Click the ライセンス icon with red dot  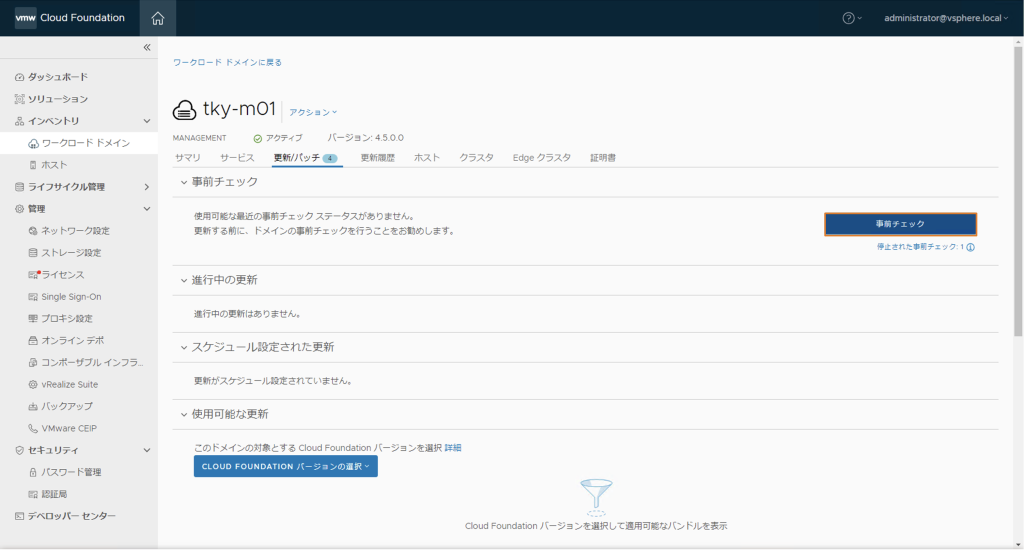[x=34, y=274]
